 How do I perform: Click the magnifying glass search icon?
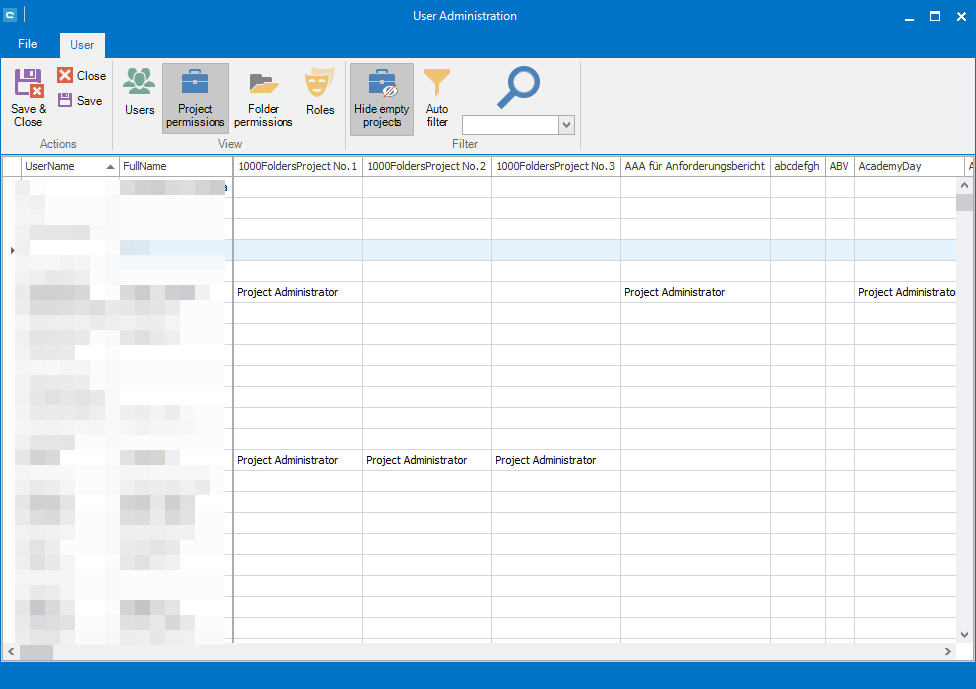[x=518, y=88]
